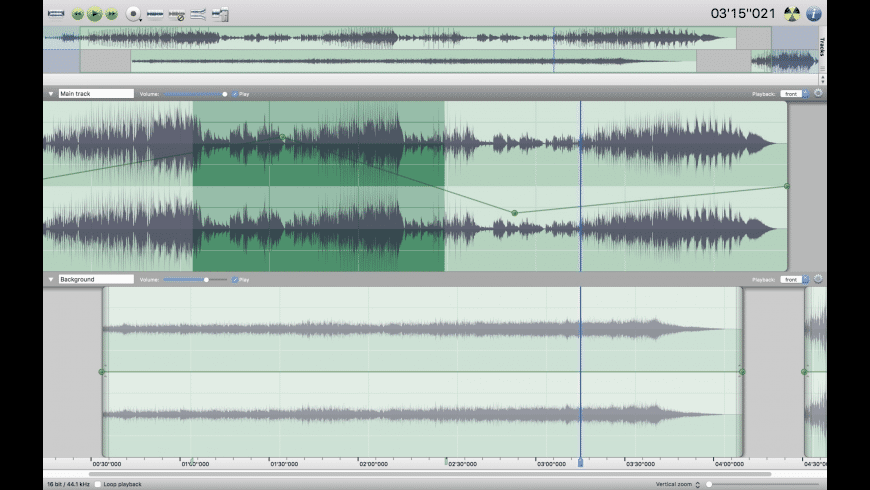Click the horizontal scrollbar thumb

pyautogui.click(x=430, y=474)
